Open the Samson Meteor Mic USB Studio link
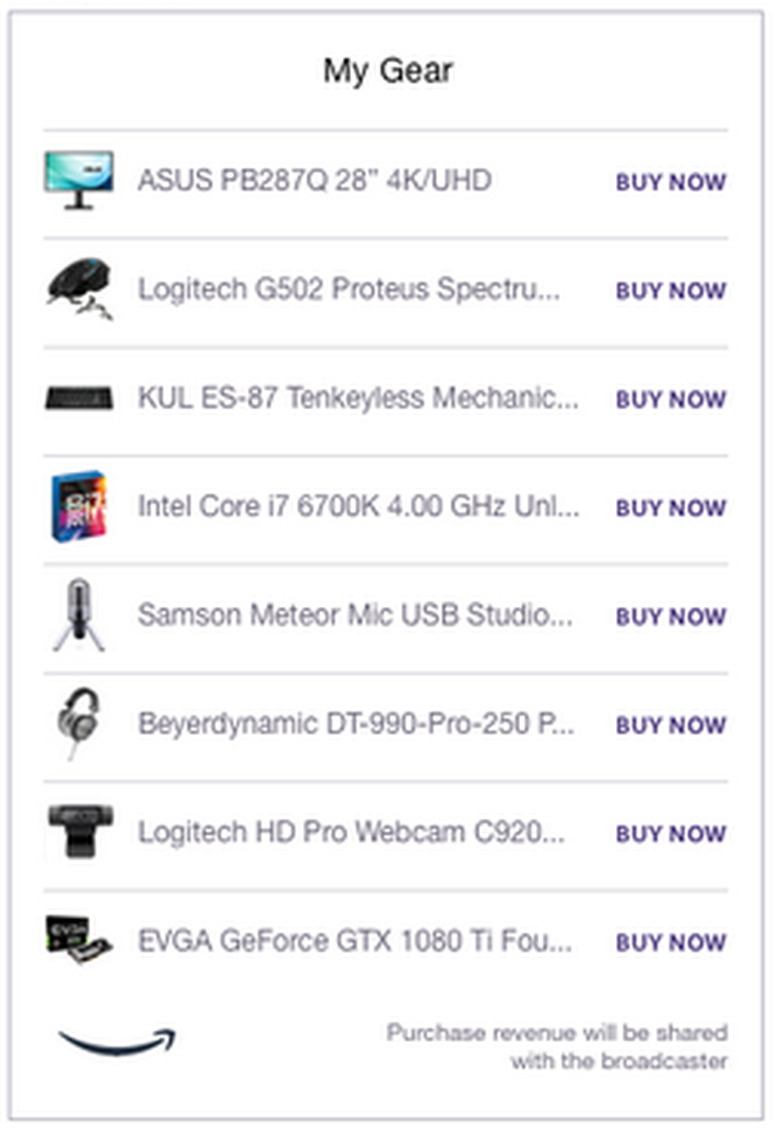This screenshot has height=1136, width=780. coord(355,615)
